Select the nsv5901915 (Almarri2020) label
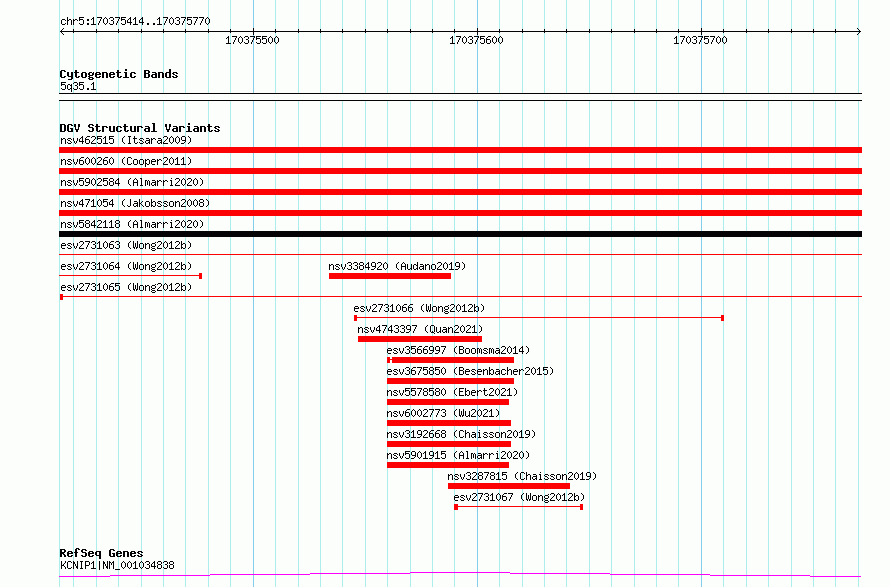Screen dimensions: 890x587 [x=458, y=455]
